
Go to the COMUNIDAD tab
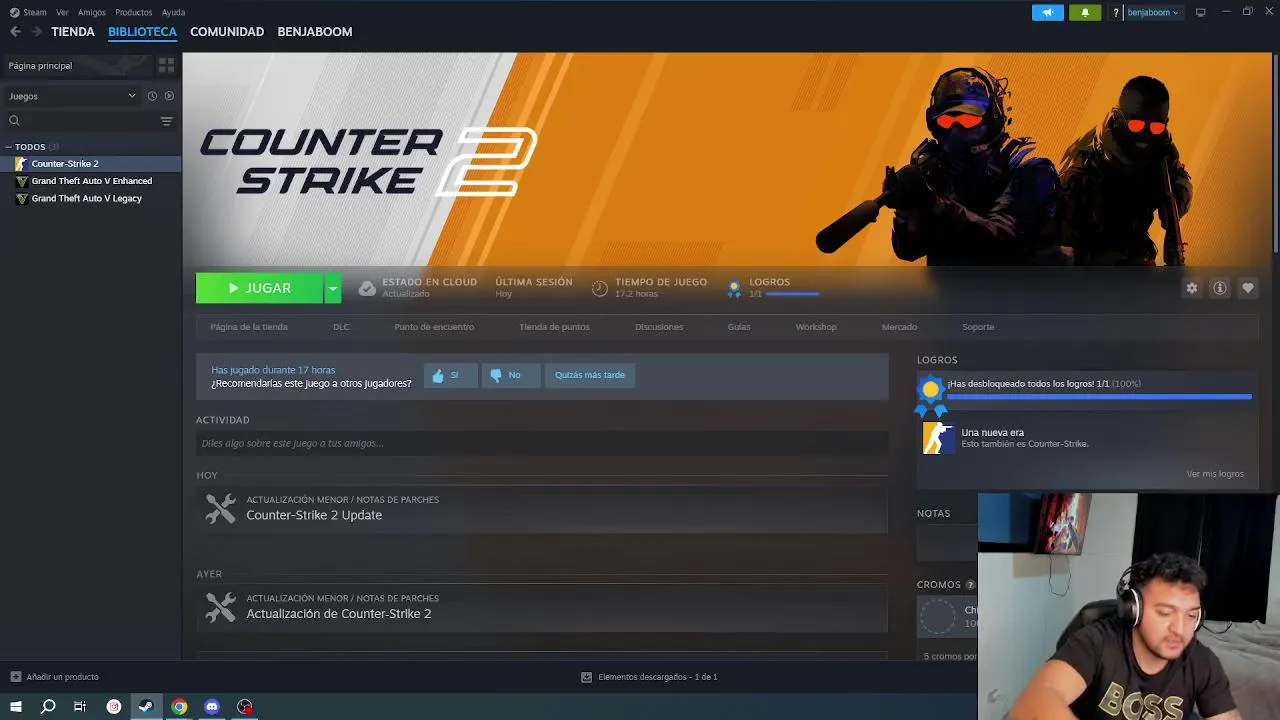tap(227, 32)
